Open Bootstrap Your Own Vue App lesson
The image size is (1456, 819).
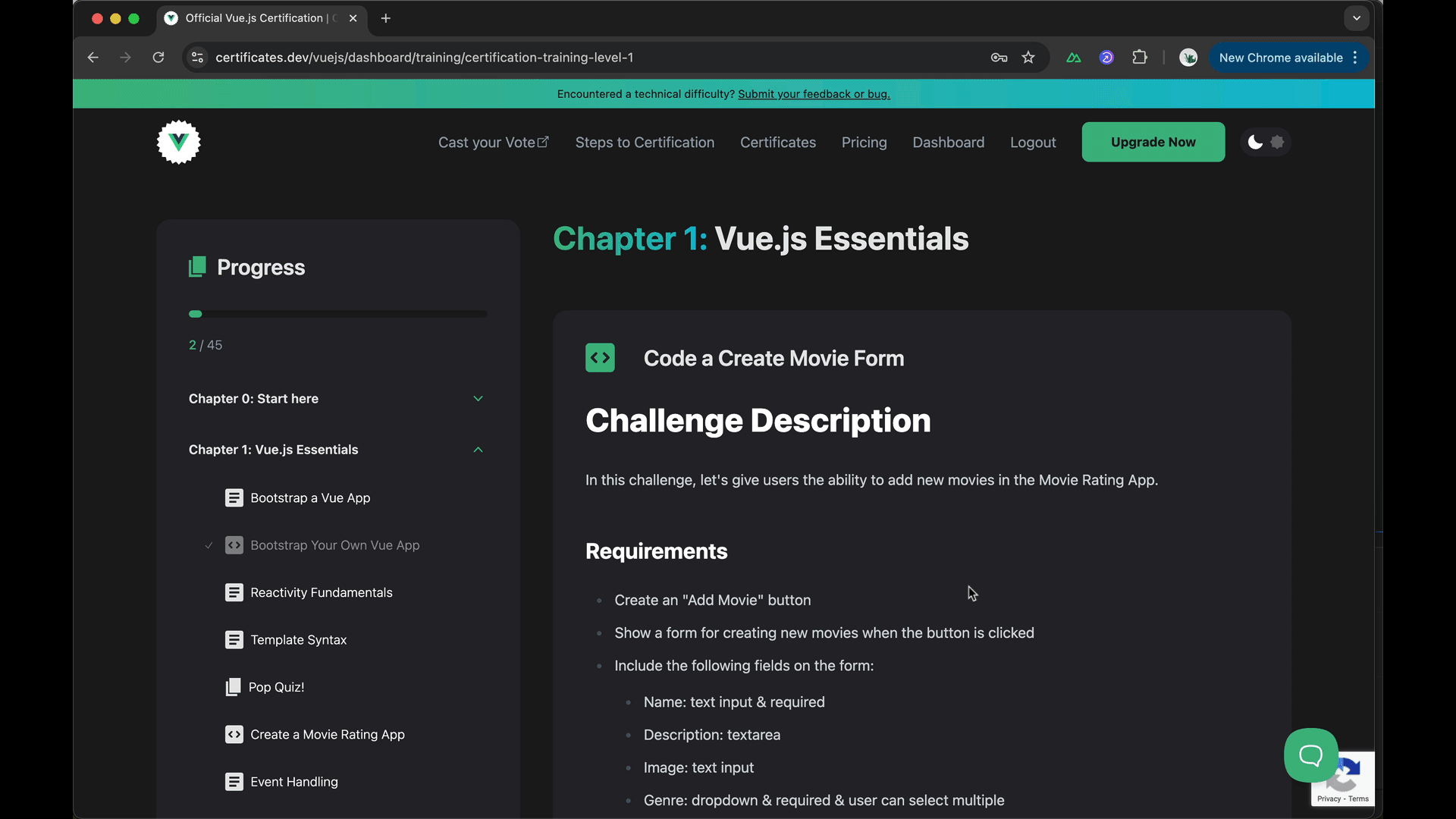pos(334,545)
